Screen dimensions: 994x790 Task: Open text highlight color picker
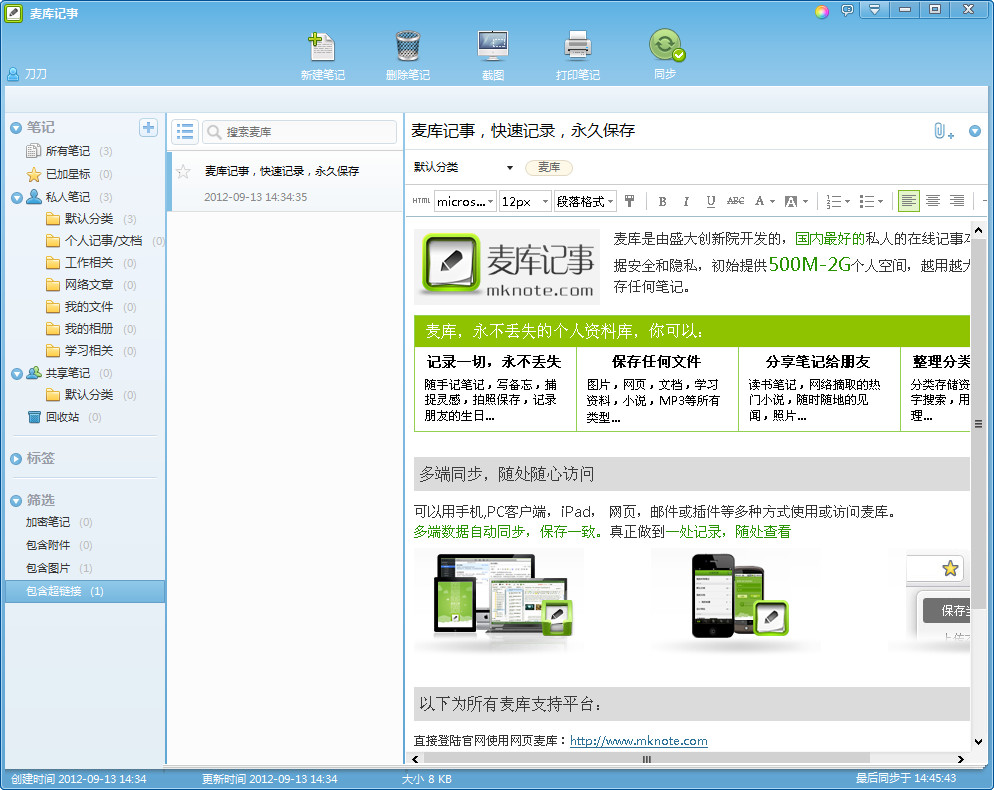(796, 202)
